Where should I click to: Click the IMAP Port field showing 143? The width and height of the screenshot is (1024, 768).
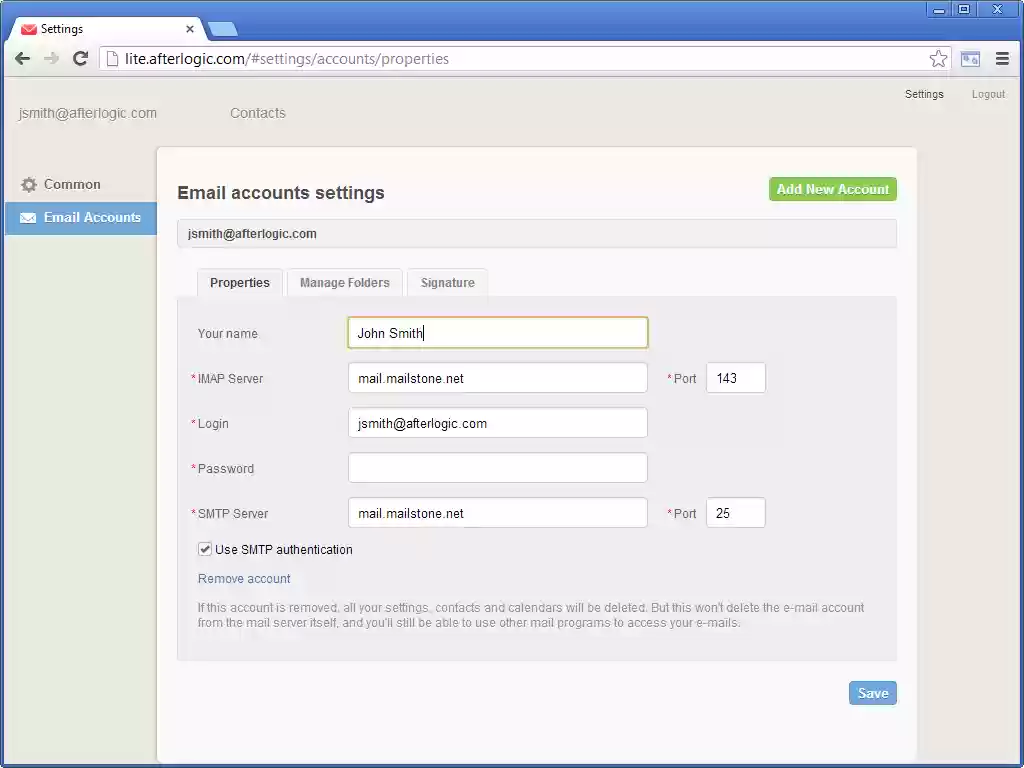click(735, 378)
